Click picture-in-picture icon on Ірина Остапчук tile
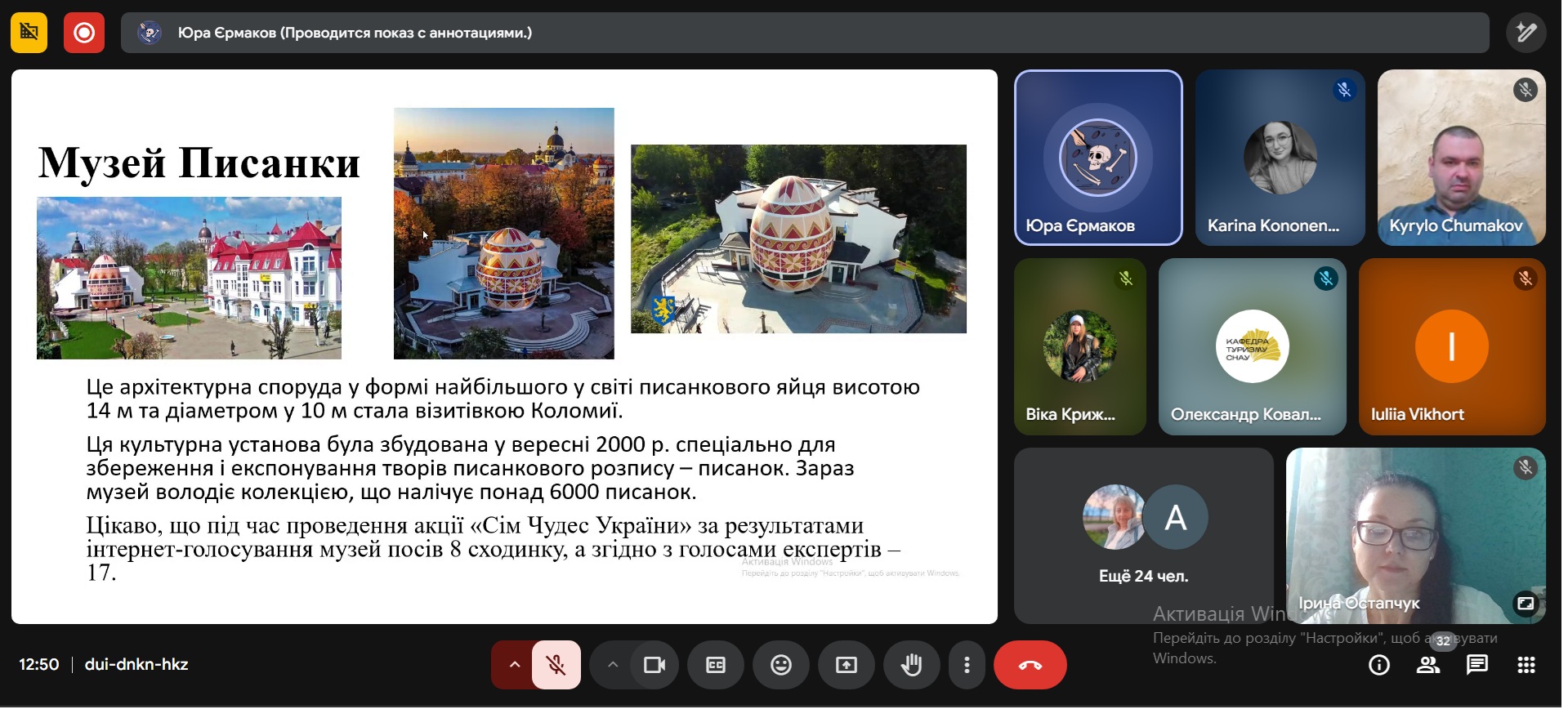 (1526, 604)
